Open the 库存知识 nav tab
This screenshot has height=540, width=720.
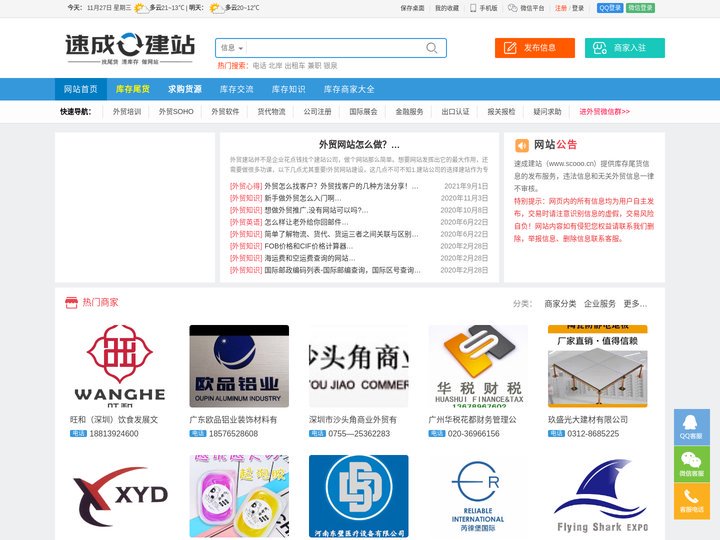click(288, 89)
